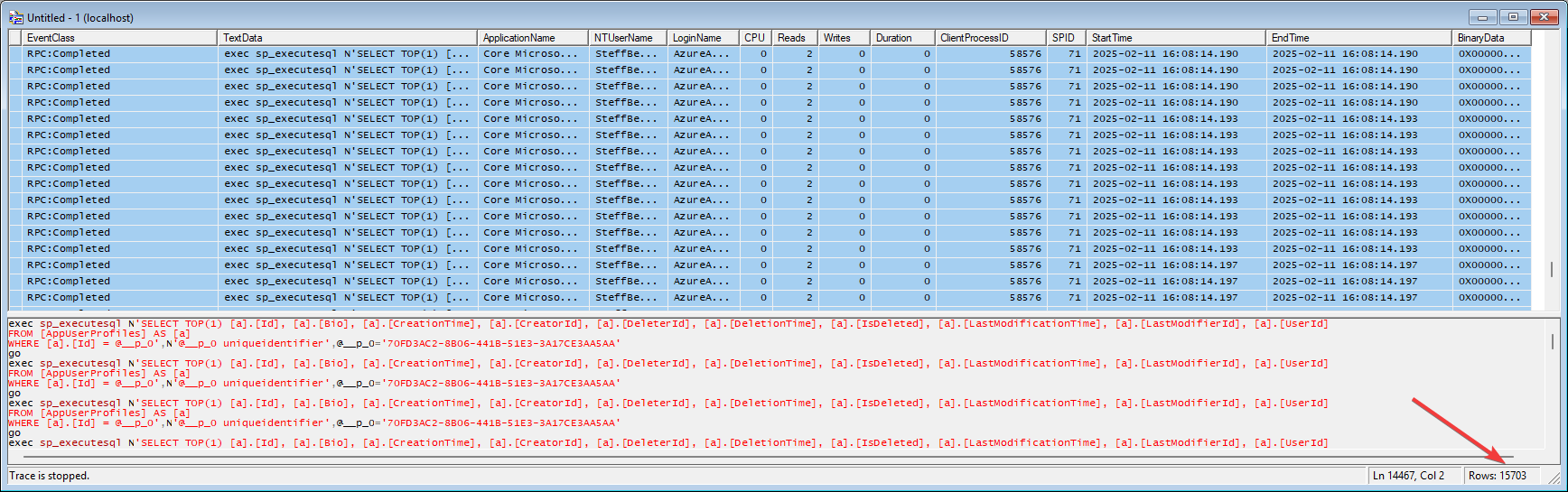Image resolution: width=1568 pixels, height=492 pixels.
Task: Click the SQL detail pane vertical scrollbar
Action: (1553, 341)
